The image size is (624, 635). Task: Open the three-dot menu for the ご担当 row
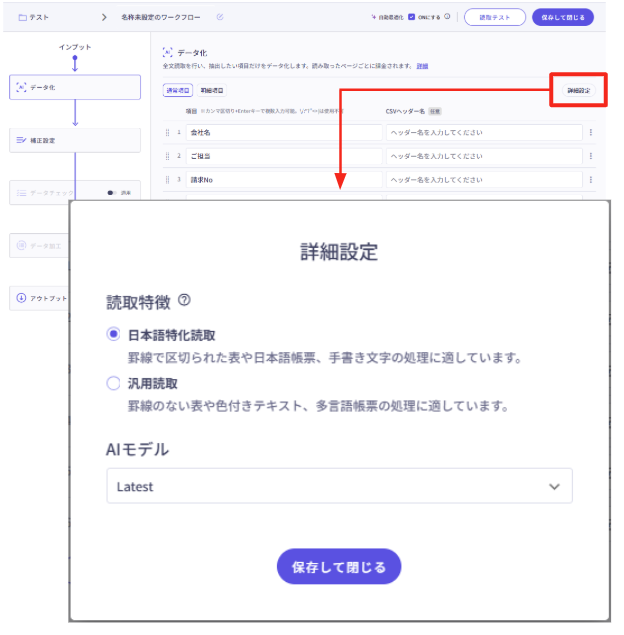[590, 156]
